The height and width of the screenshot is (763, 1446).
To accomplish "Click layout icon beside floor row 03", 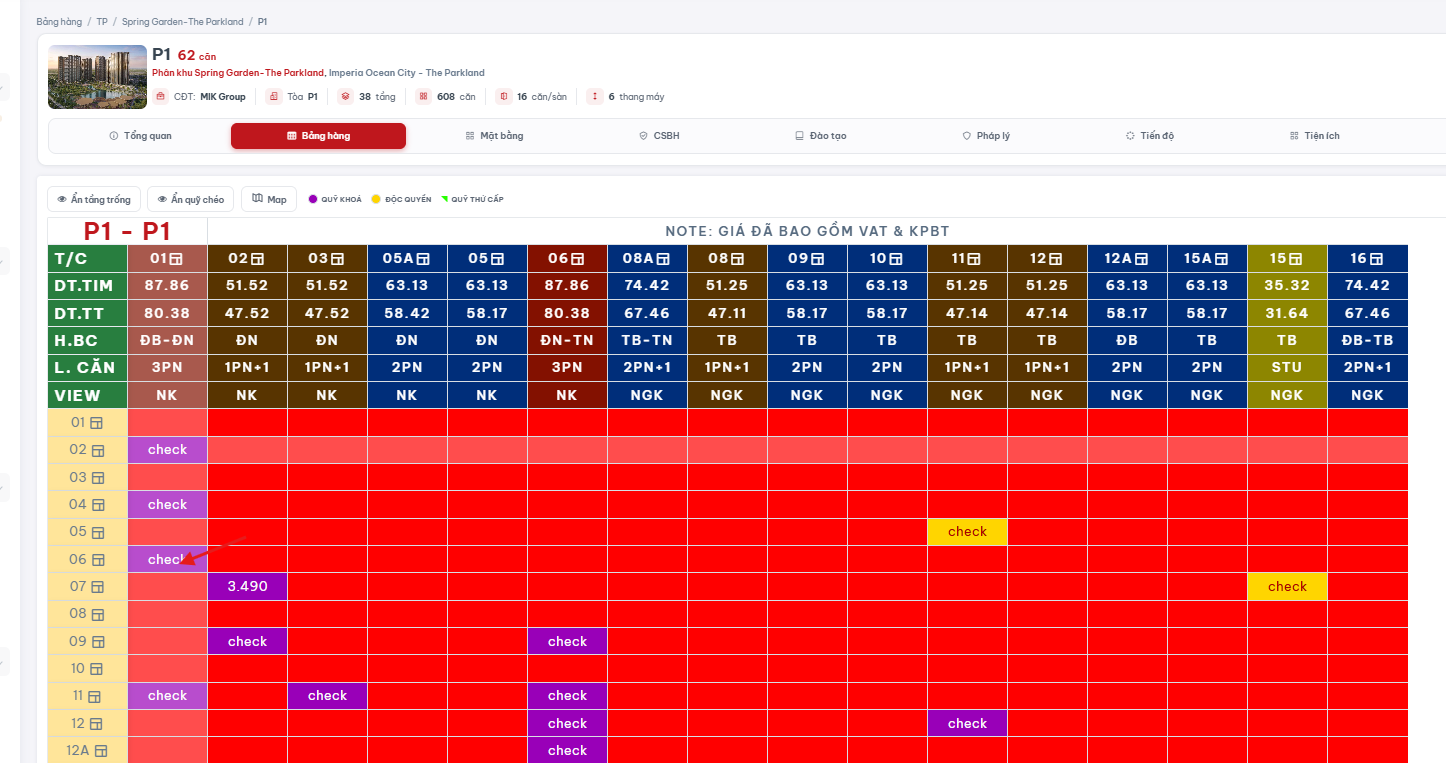I will pos(97,478).
